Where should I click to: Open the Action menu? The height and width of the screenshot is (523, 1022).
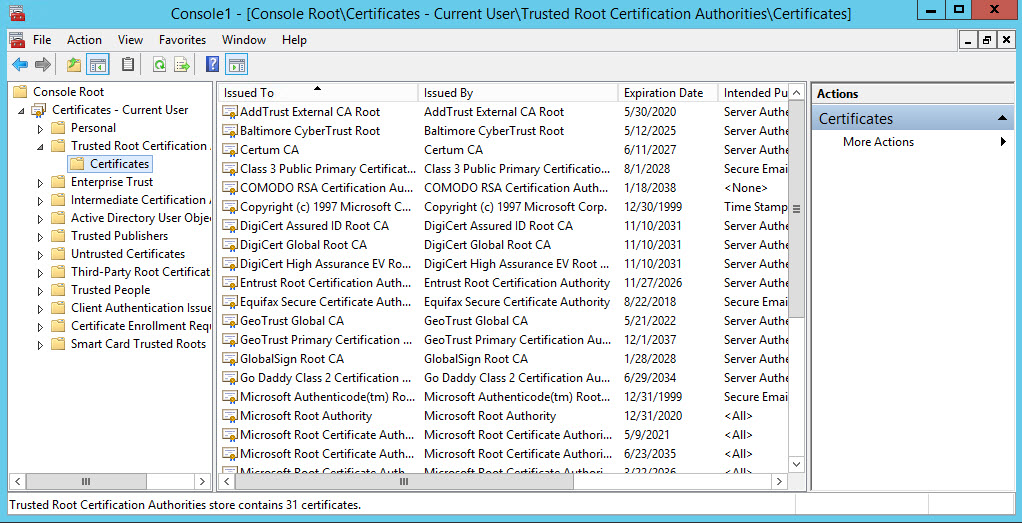coord(84,40)
